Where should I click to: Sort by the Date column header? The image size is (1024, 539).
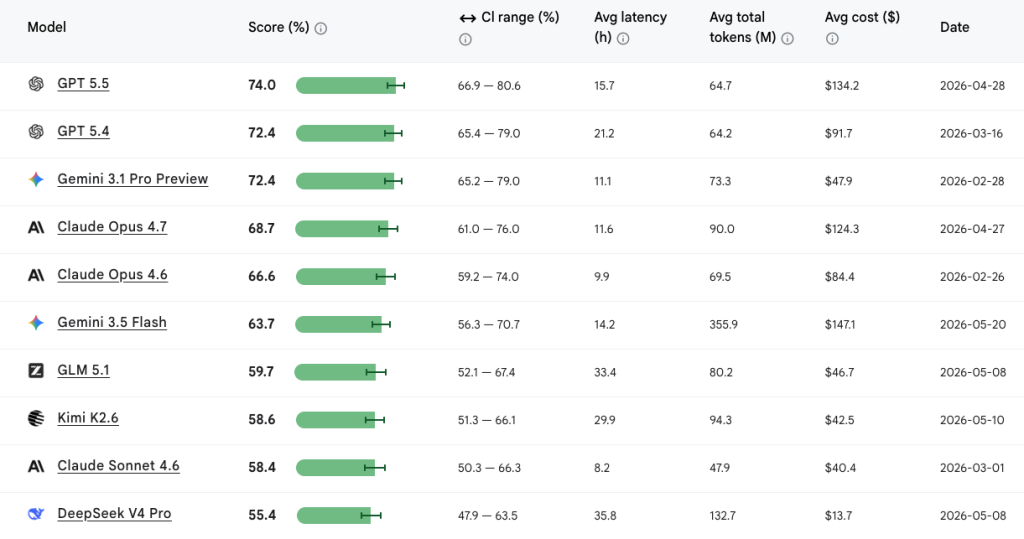(954, 27)
